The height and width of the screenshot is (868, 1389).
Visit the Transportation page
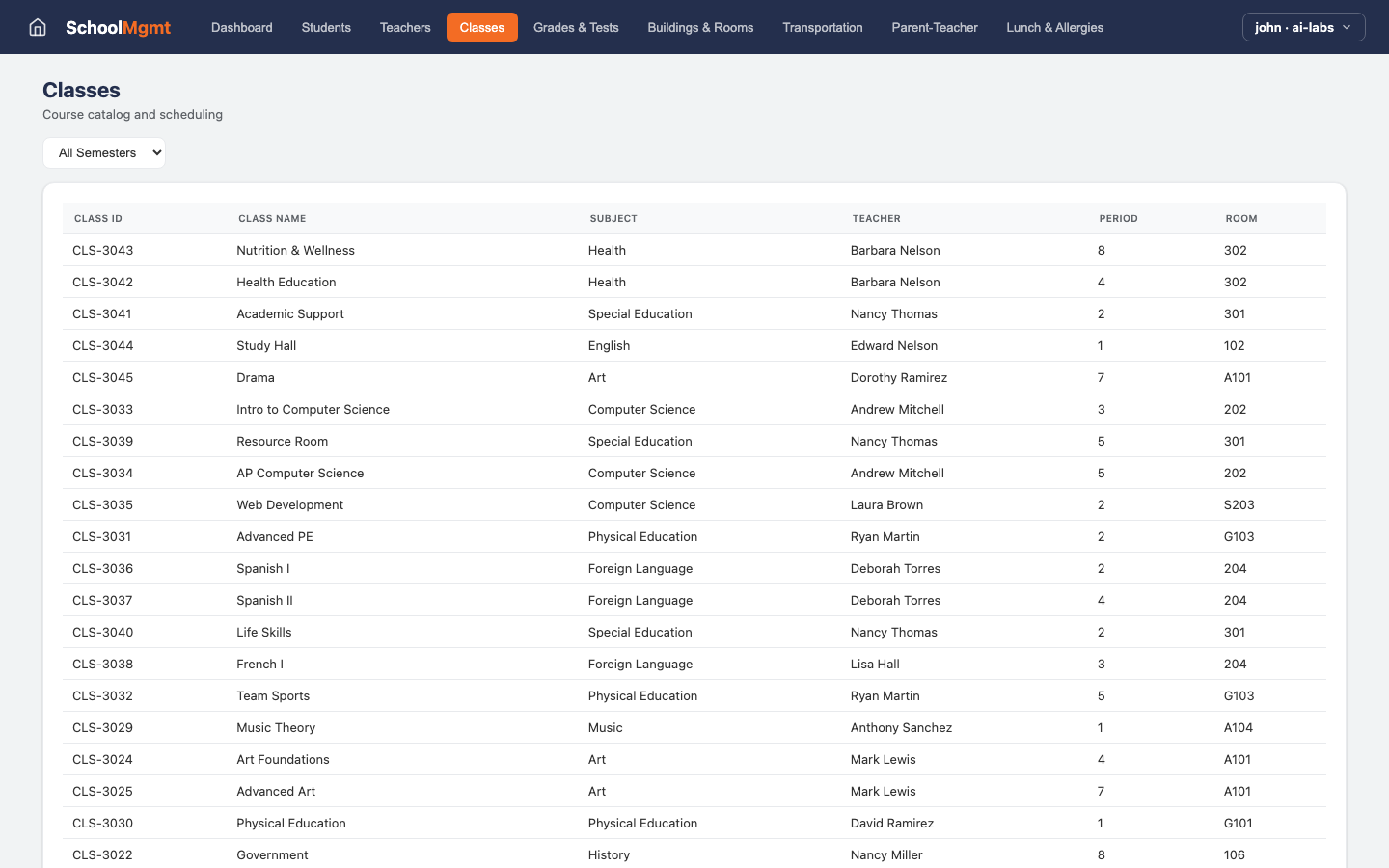click(822, 27)
